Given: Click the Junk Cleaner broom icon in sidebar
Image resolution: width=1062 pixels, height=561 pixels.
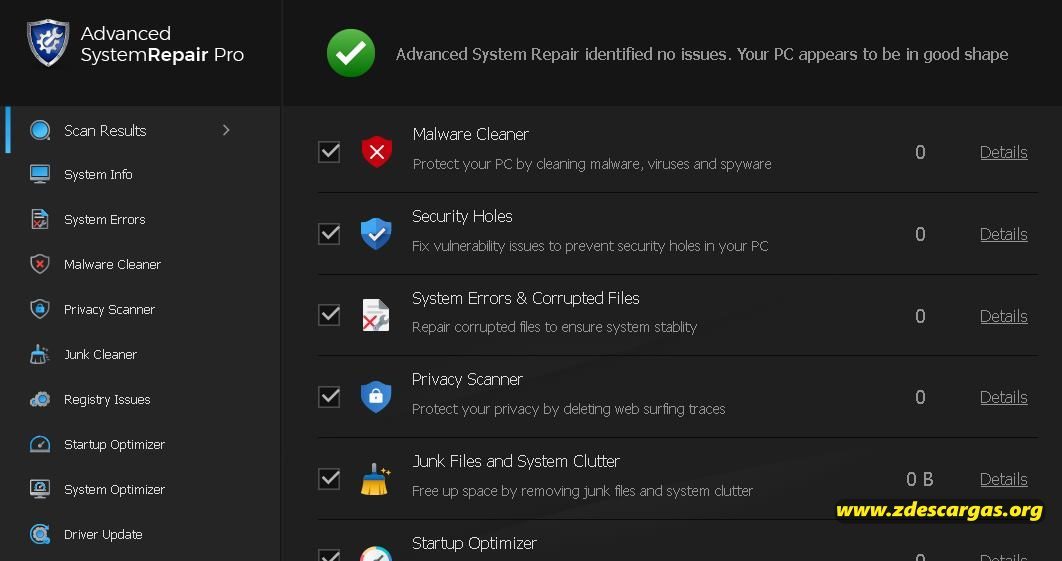Looking at the screenshot, I should click(x=40, y=354).
